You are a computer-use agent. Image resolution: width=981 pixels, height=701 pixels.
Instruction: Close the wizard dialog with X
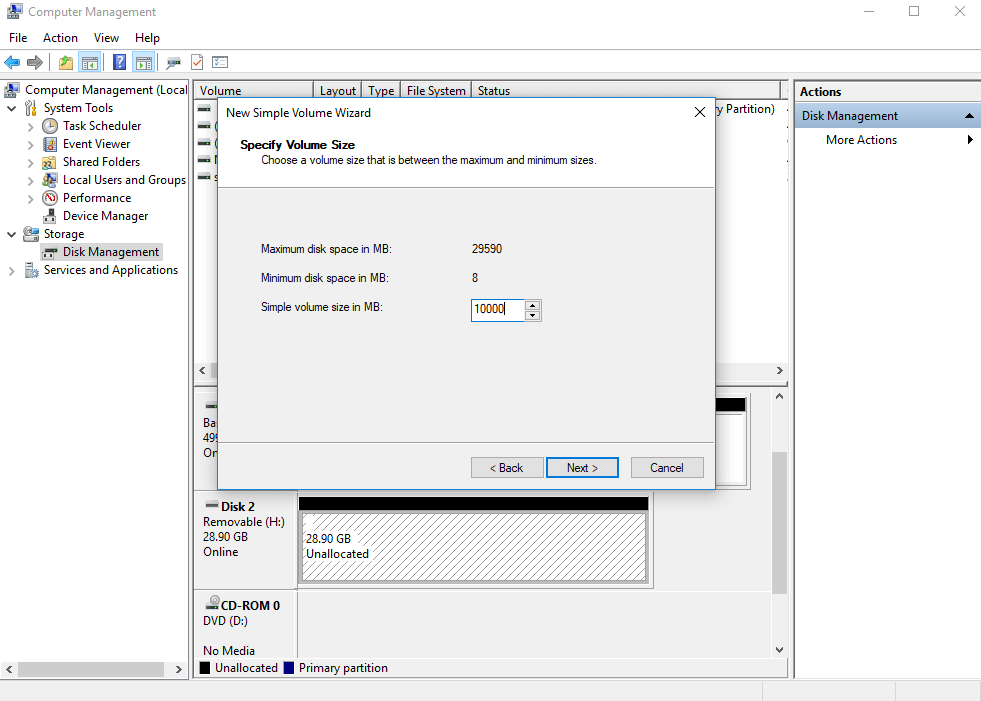700,112
